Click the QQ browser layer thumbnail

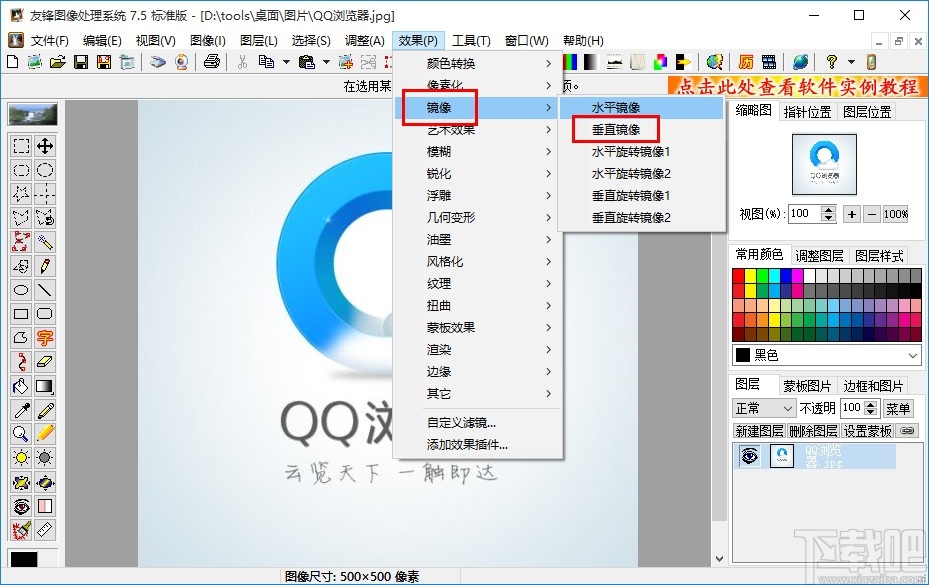pyautogui.click(x=783, y=454)
